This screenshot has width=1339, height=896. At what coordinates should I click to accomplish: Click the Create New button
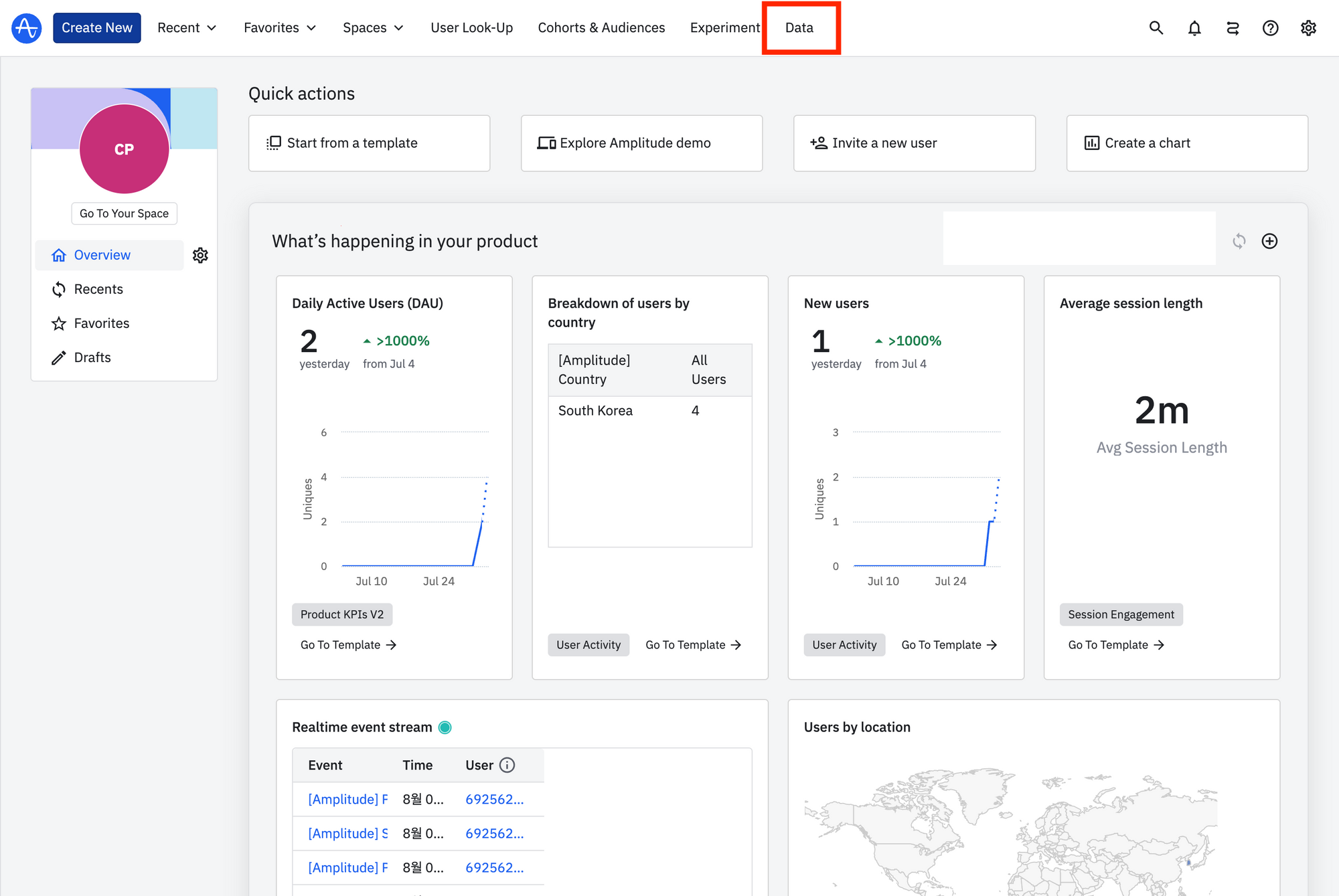[x=97, y=28]
